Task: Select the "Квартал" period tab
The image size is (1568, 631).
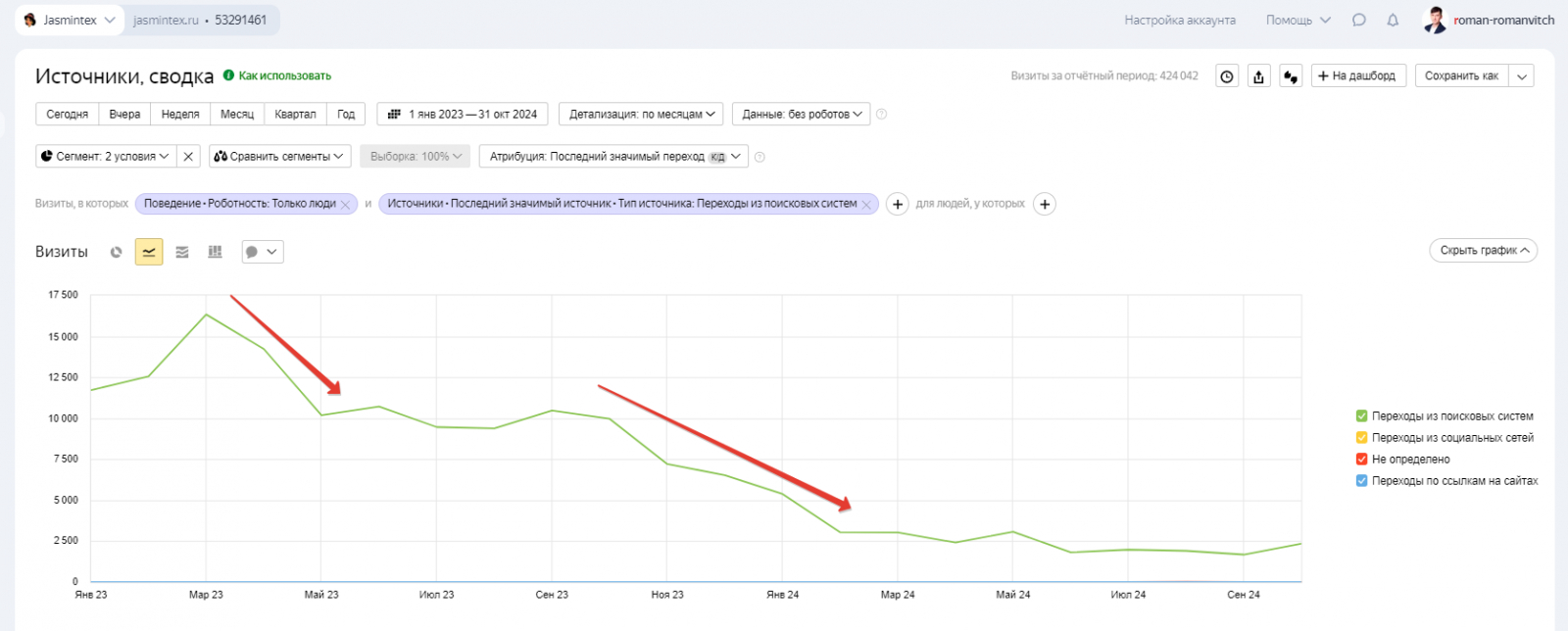Action: coord(295,115)
